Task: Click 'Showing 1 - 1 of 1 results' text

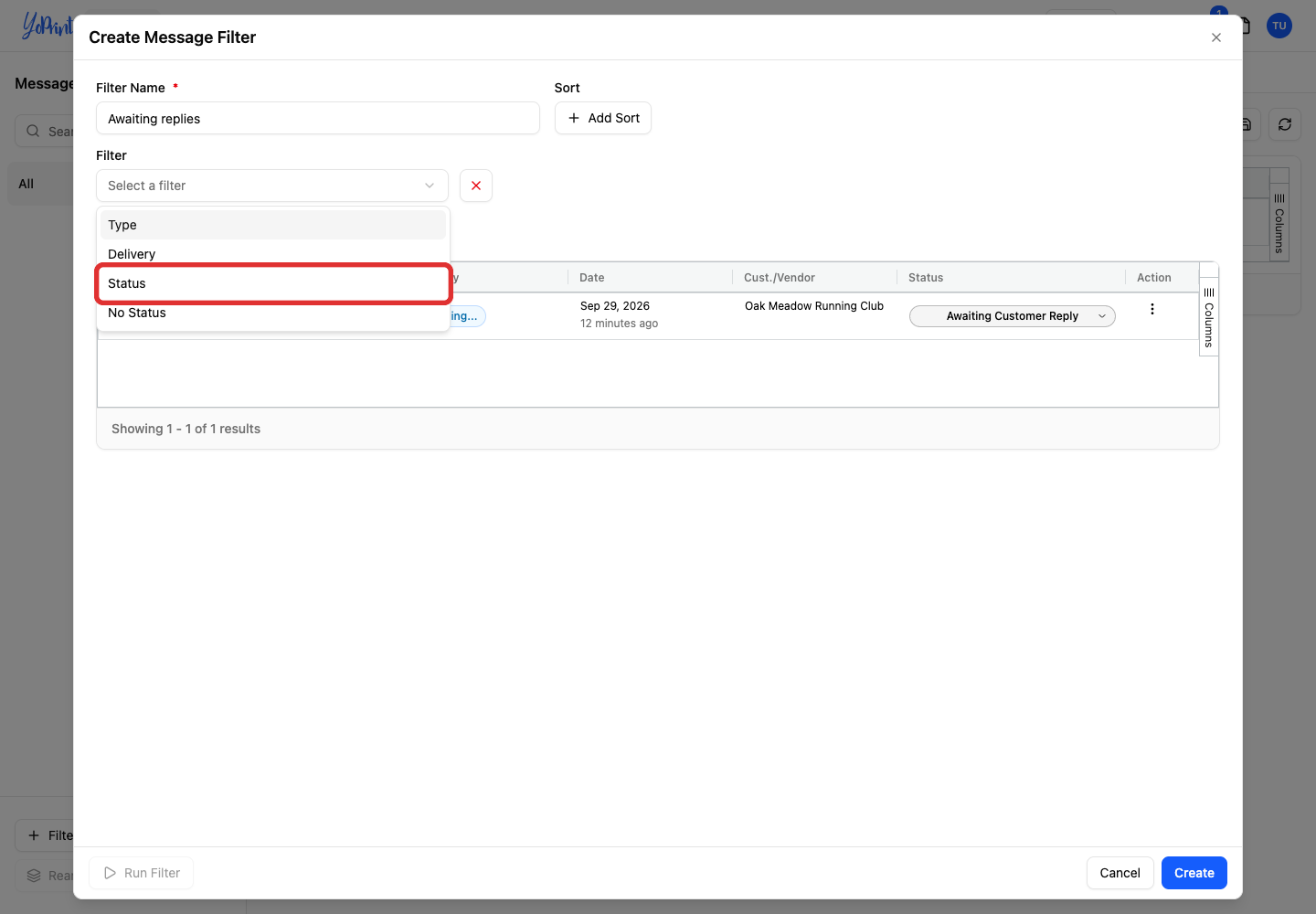Action: pos(186,429)
